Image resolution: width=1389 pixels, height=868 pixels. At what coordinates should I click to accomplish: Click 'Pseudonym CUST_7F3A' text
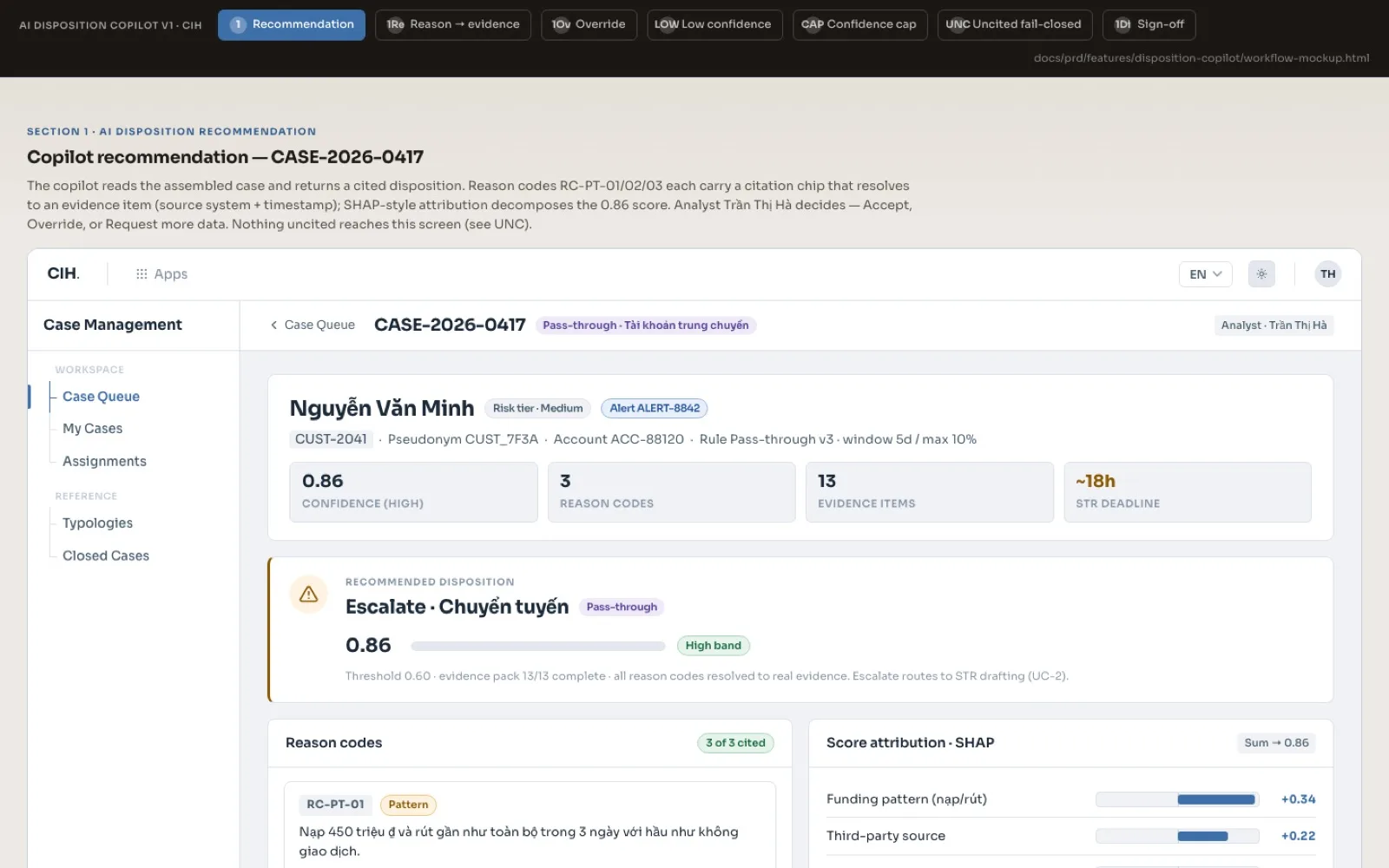[463, 439]
